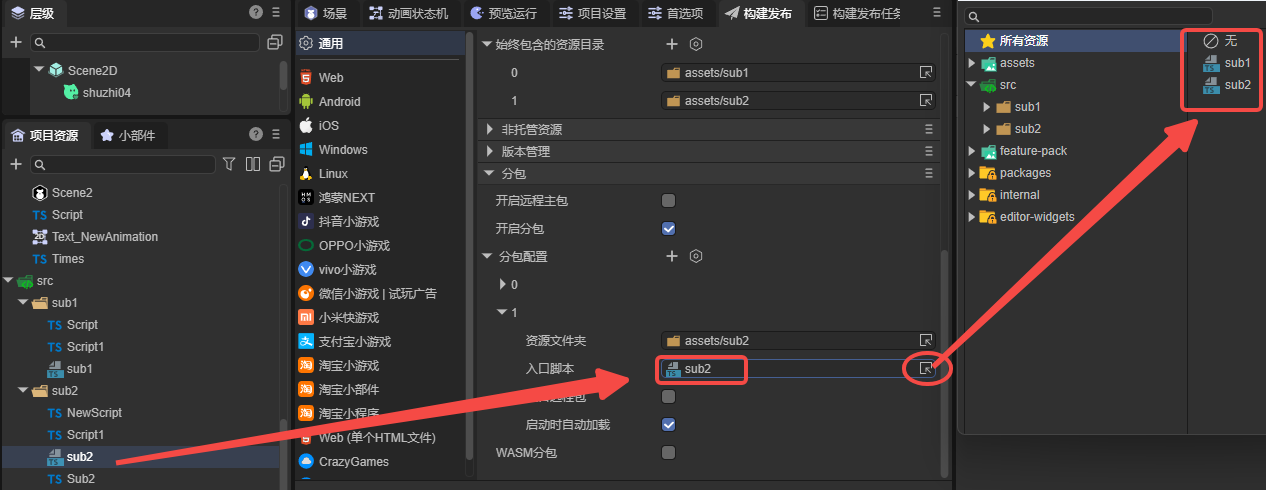Add a new node in the hierarchy panel
This screenshot has height=490, width=1266.
[x=15, y=42]
